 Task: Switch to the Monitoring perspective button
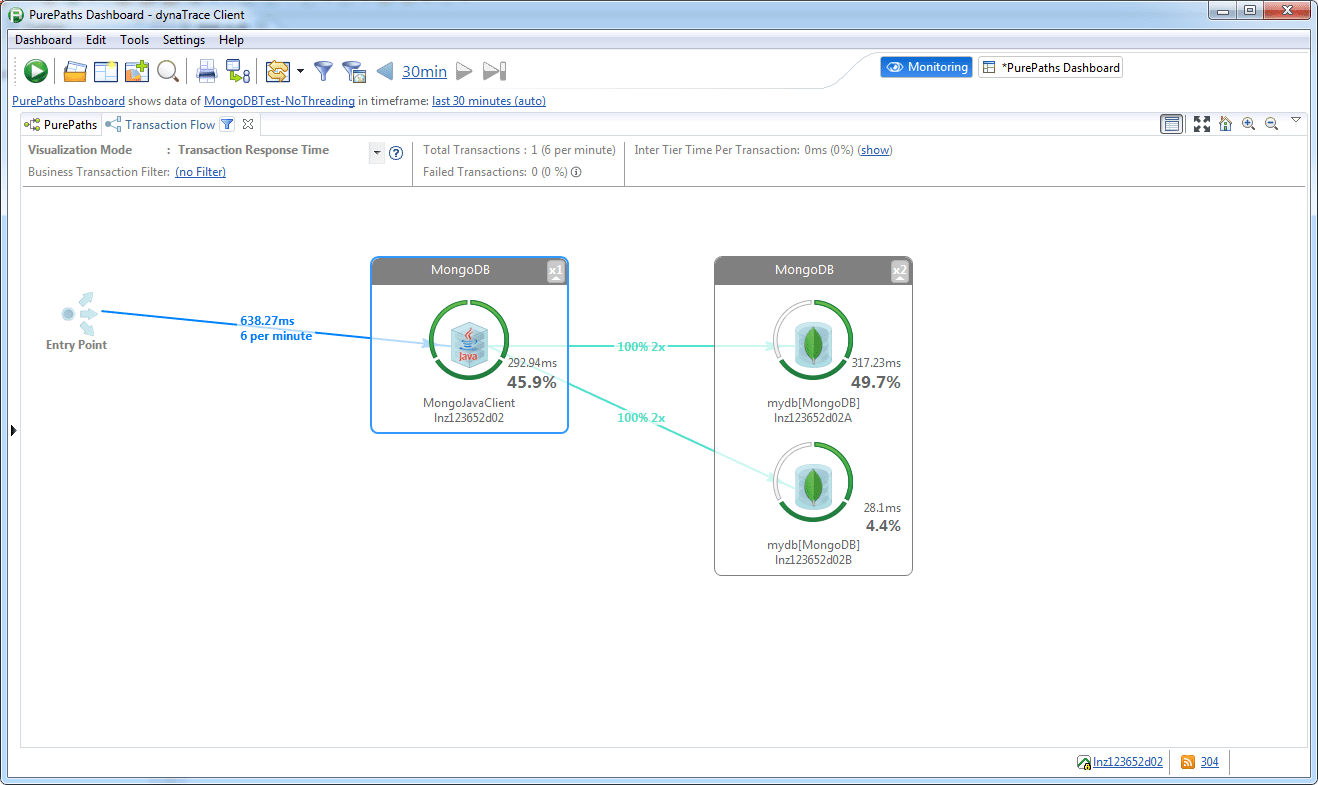coord(926,67)
